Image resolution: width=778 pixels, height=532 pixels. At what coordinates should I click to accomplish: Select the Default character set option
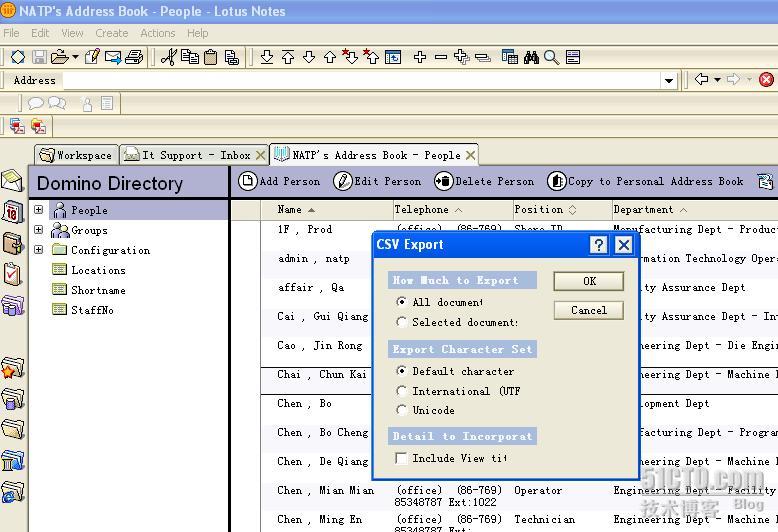[401, 371]
